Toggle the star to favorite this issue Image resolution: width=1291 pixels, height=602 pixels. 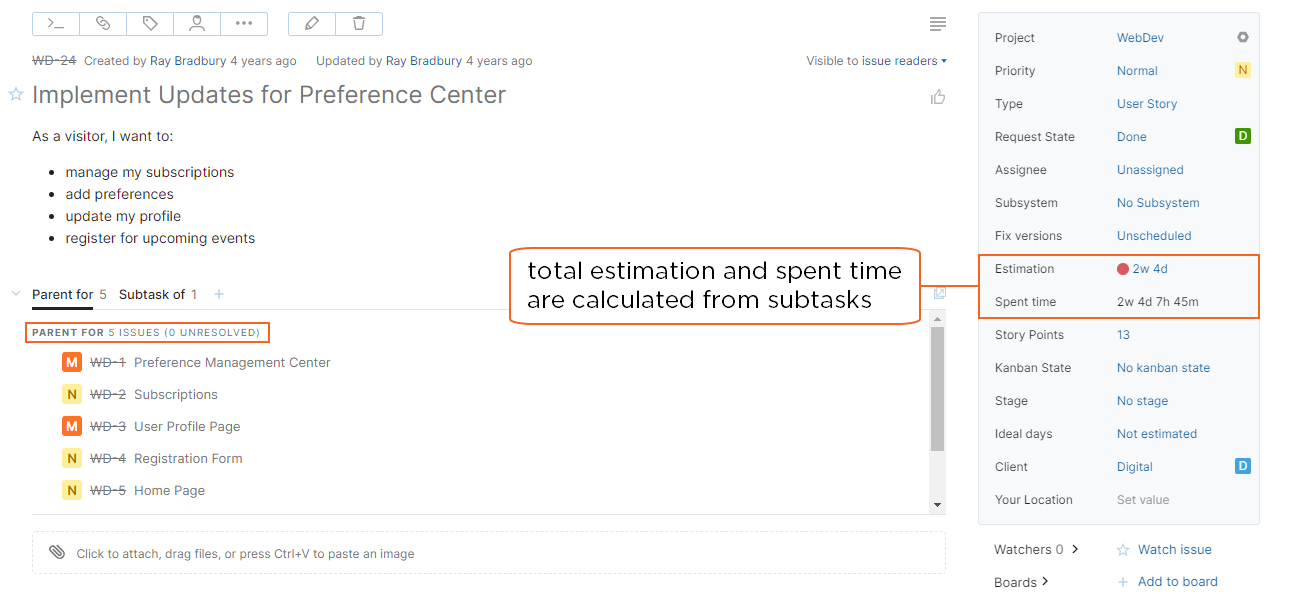[15, 95]
